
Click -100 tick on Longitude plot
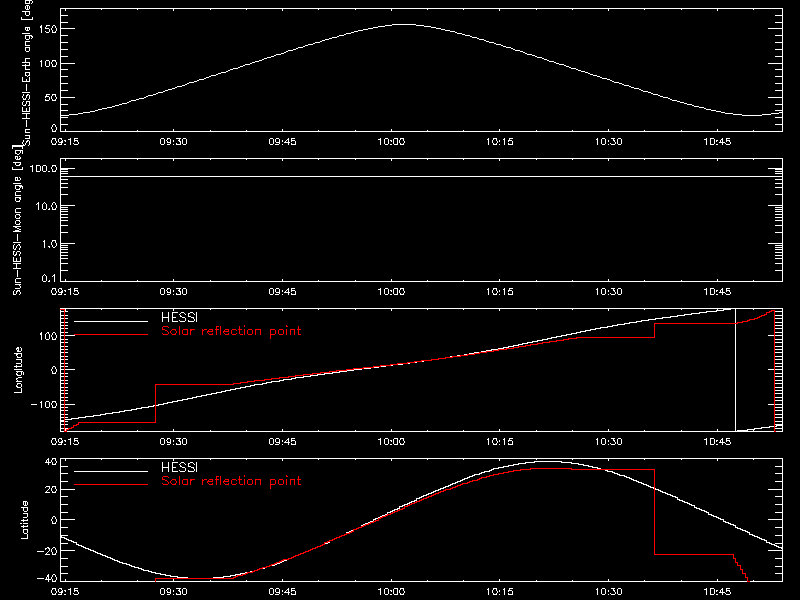point(44,404)
